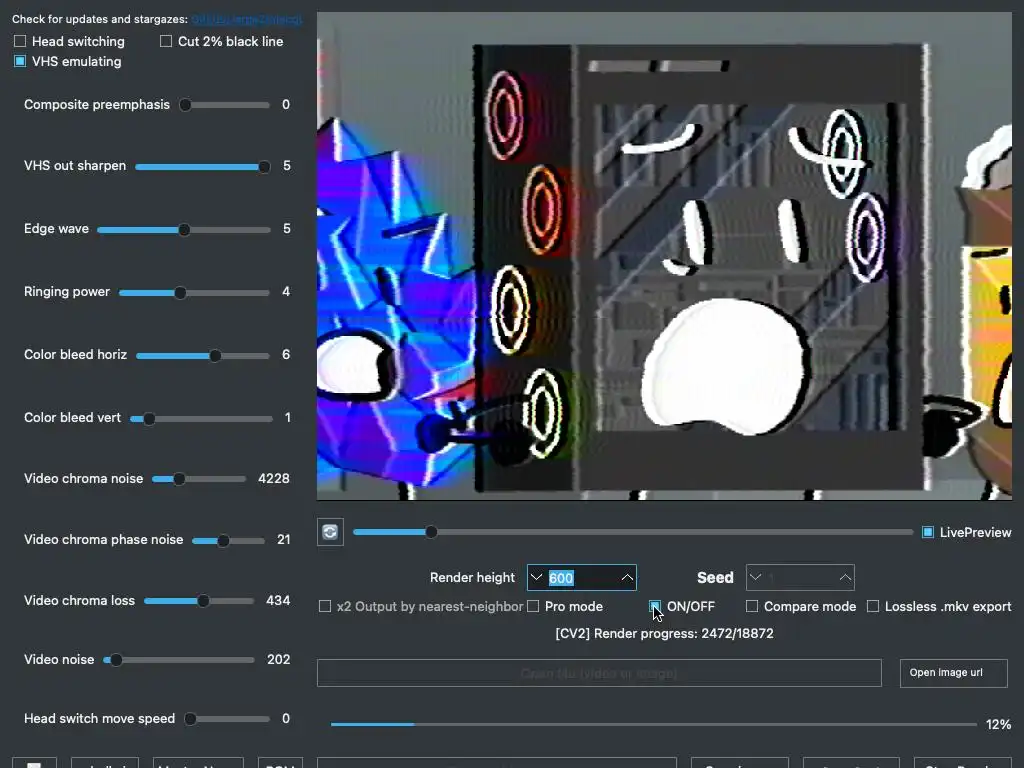Click the Video chroma noise slider
Image resolution: width=1024 pixels, height=768 pixels.
[199, 479]
